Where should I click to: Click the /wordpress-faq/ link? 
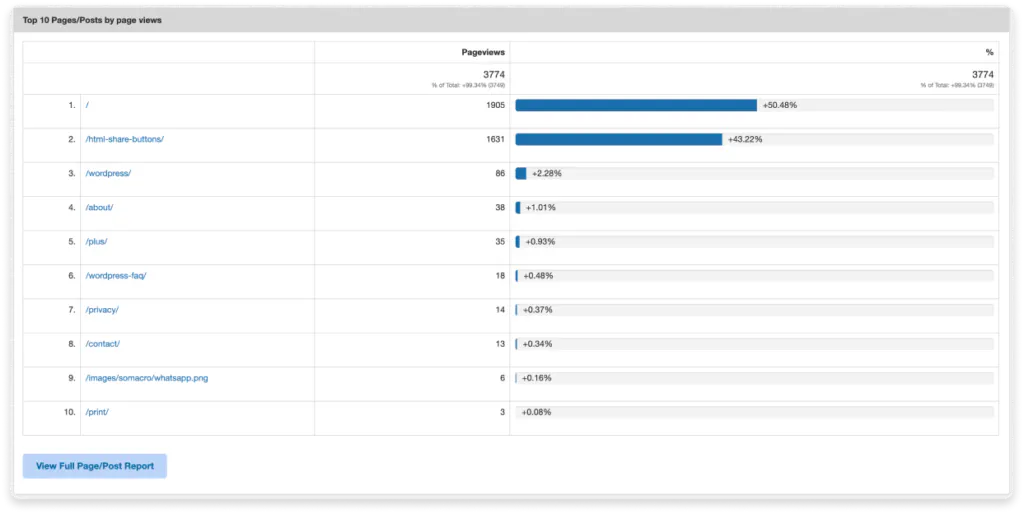pyautogui.click(x=116, y=275)
